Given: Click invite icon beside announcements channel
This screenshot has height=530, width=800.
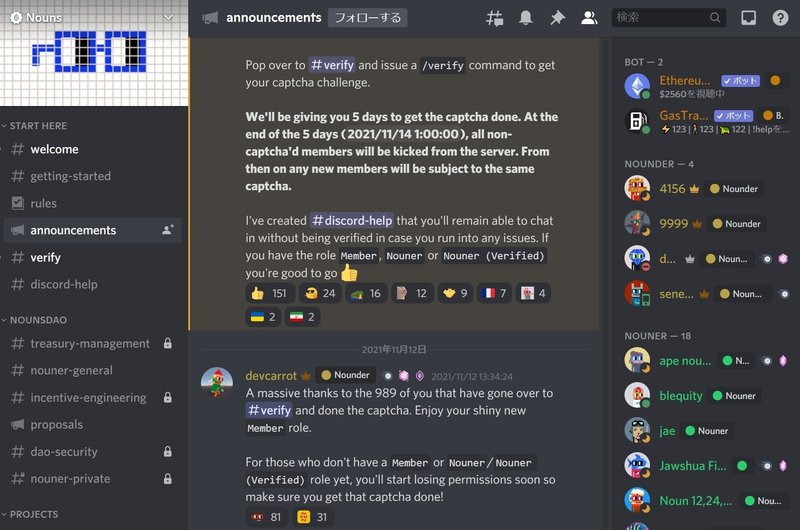Looking at the screenshot, I should tap(167, 230).
